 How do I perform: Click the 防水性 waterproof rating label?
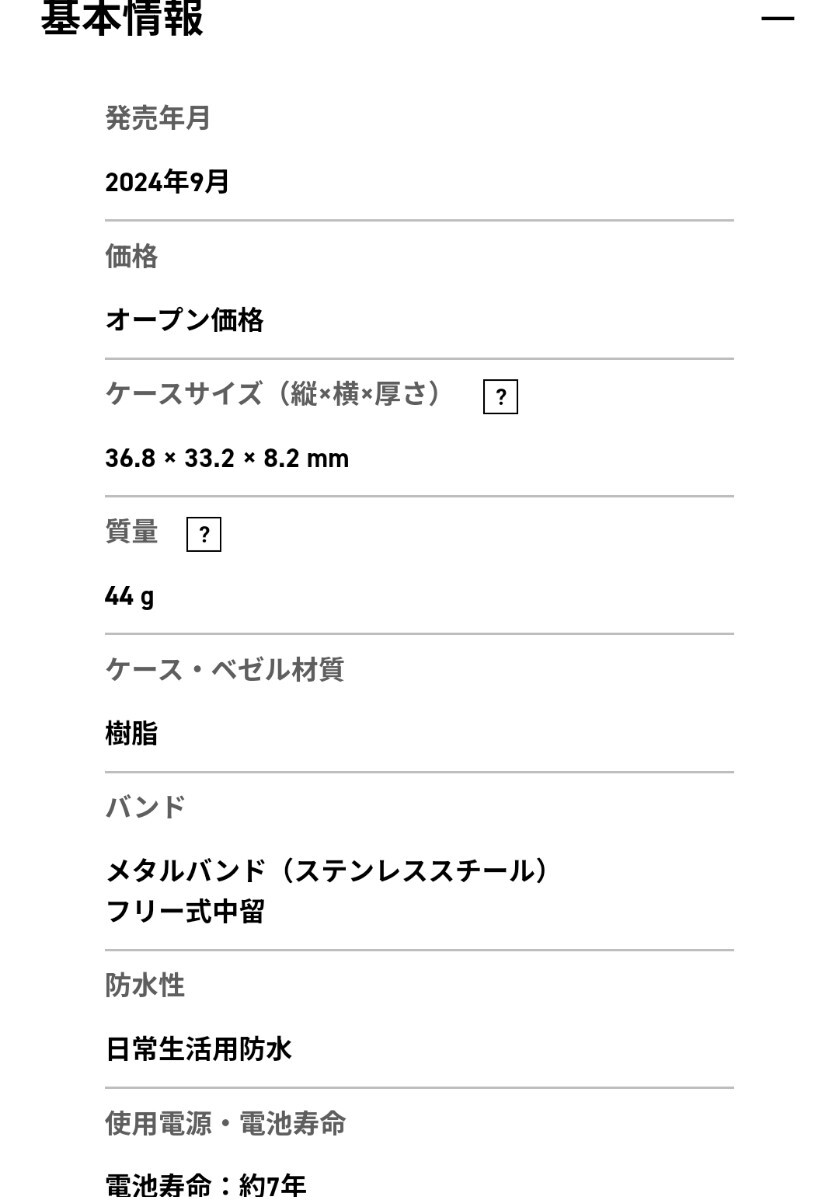(x=146, y=985)
